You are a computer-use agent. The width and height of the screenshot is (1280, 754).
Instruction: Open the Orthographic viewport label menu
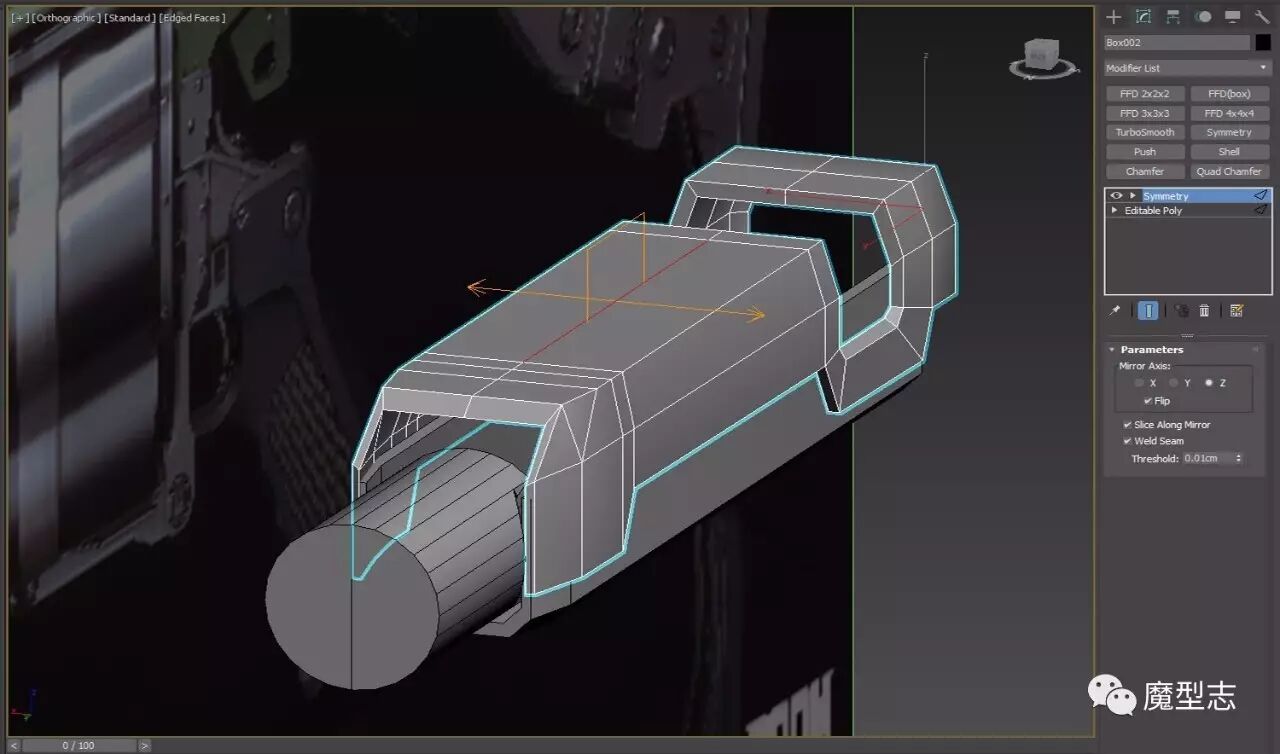click(66, 18)
